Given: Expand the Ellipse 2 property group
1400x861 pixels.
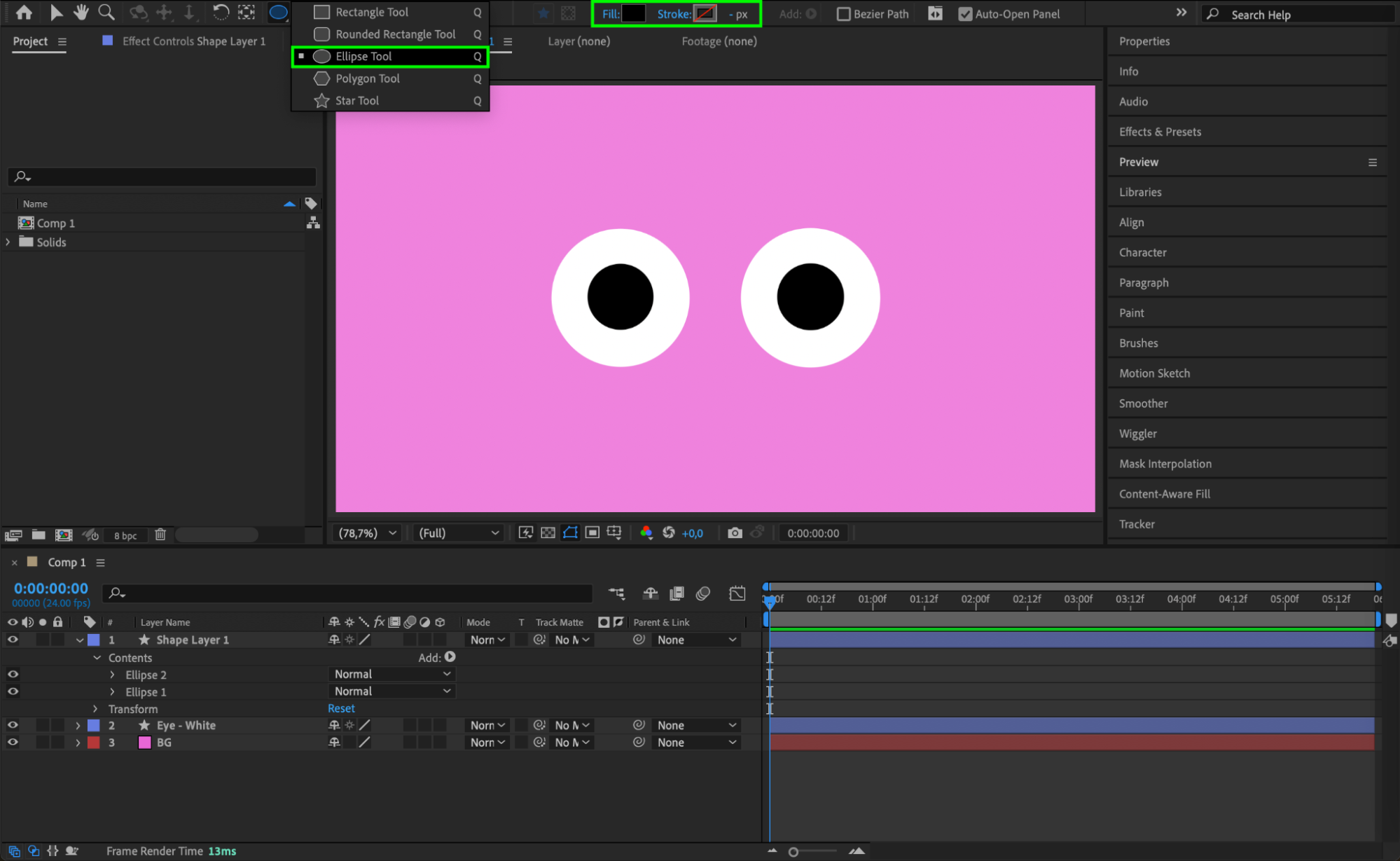Looking at the screenshot, I should click(x=112, y=675).
